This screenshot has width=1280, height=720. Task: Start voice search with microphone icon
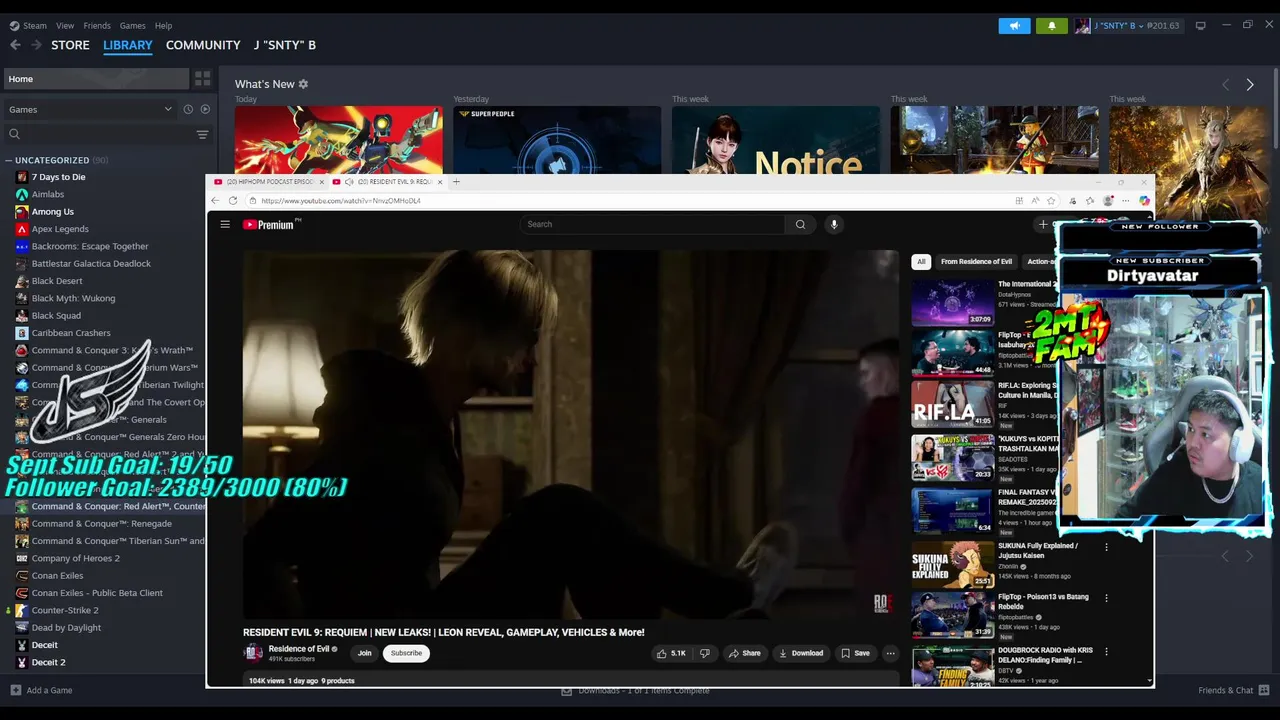[834, 224]
